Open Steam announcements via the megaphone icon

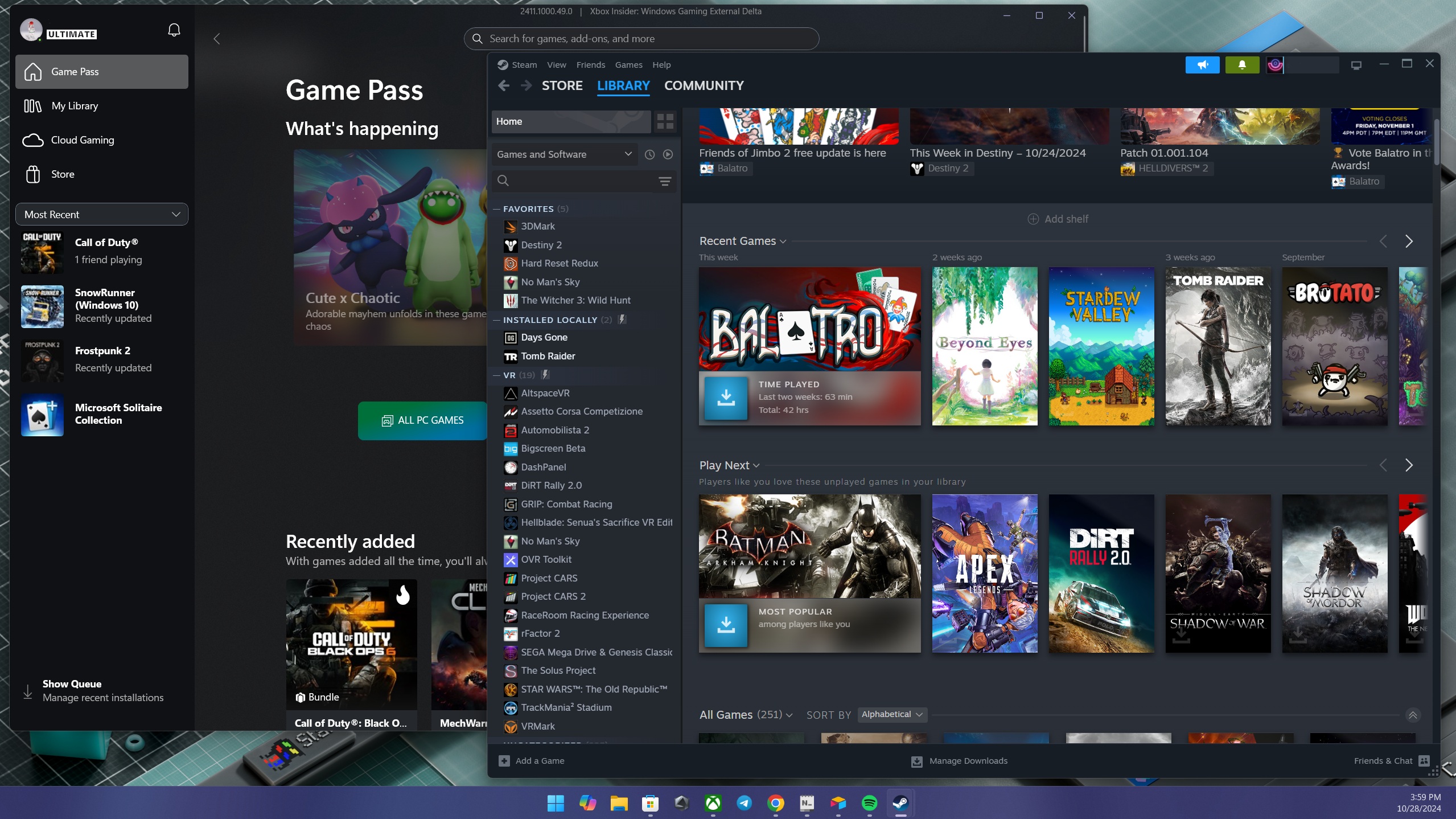pos(1202,65)
